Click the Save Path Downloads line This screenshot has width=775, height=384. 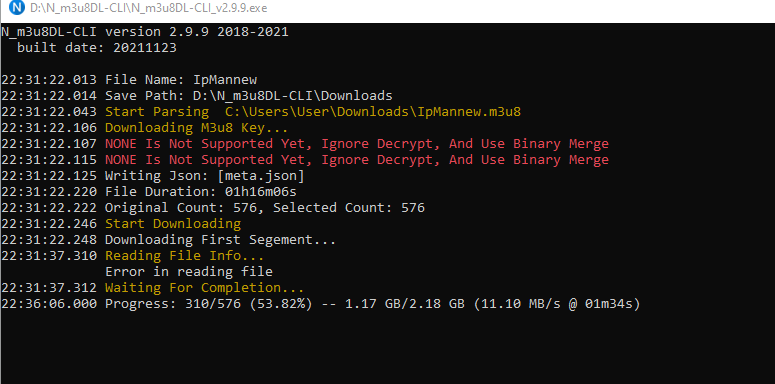(197, 96)
